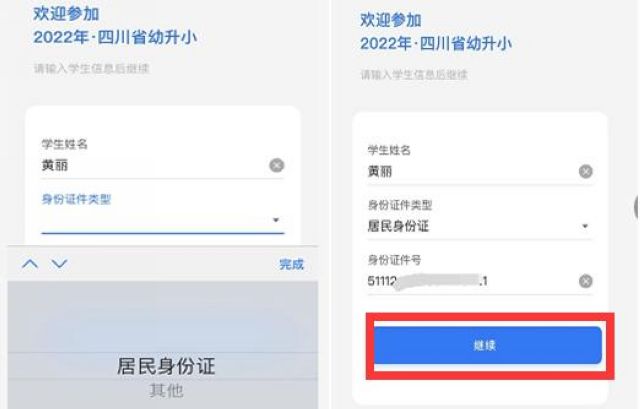
Task: Click the 欢迎参加 heading on right
Action: (x=390, y=20)
